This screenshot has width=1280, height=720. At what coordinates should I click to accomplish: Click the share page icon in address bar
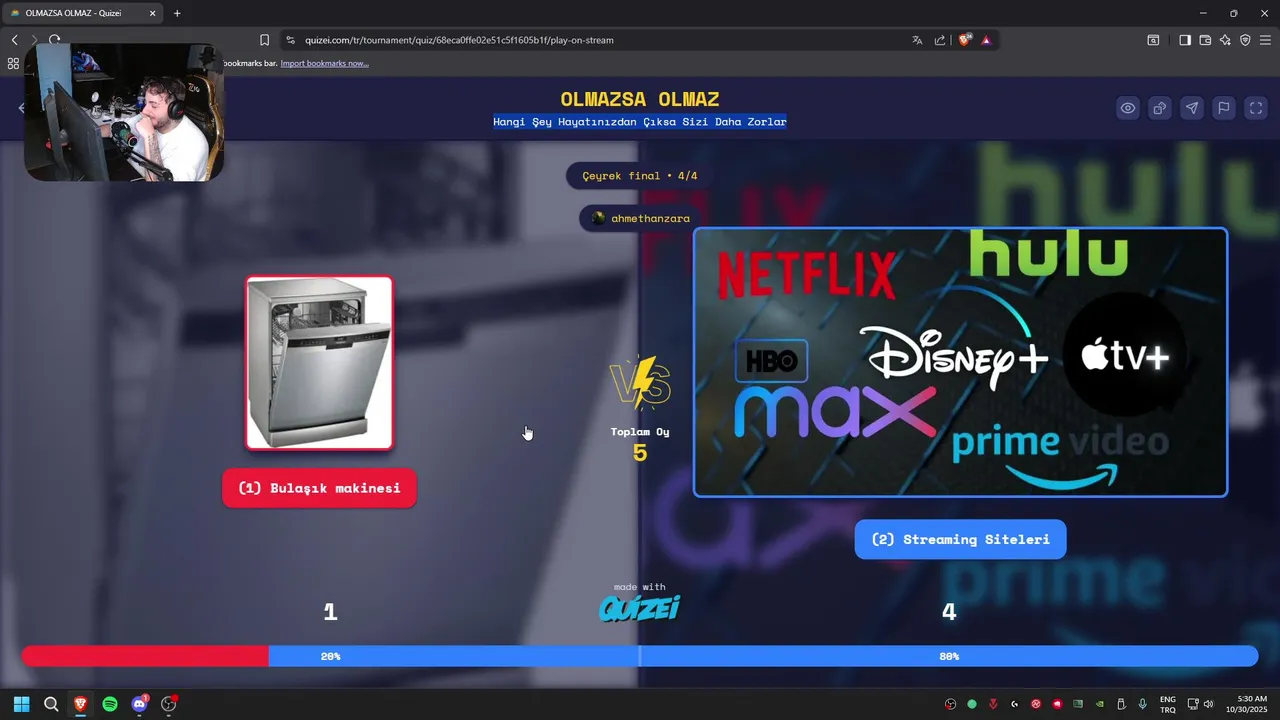click(x=940, y=40)
